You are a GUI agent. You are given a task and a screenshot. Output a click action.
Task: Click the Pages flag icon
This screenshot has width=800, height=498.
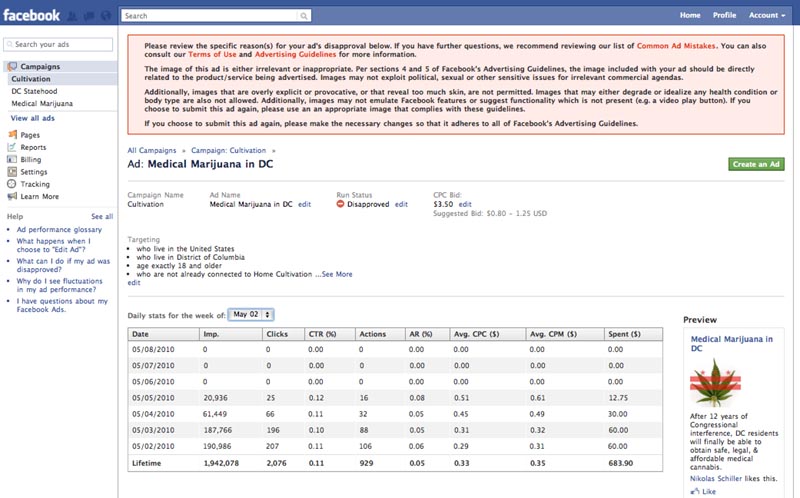(13, 135)
